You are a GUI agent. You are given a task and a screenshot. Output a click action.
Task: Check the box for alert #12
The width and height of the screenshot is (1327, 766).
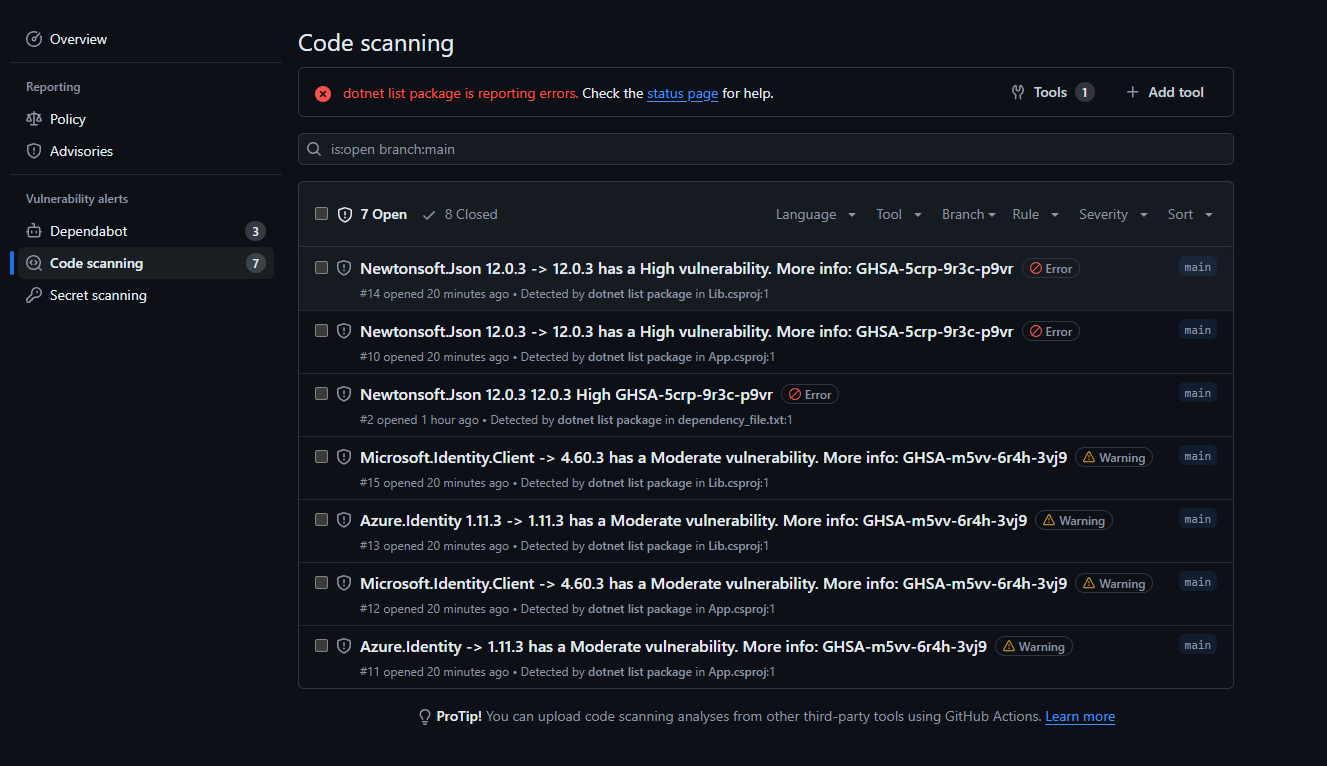[321, 582]
